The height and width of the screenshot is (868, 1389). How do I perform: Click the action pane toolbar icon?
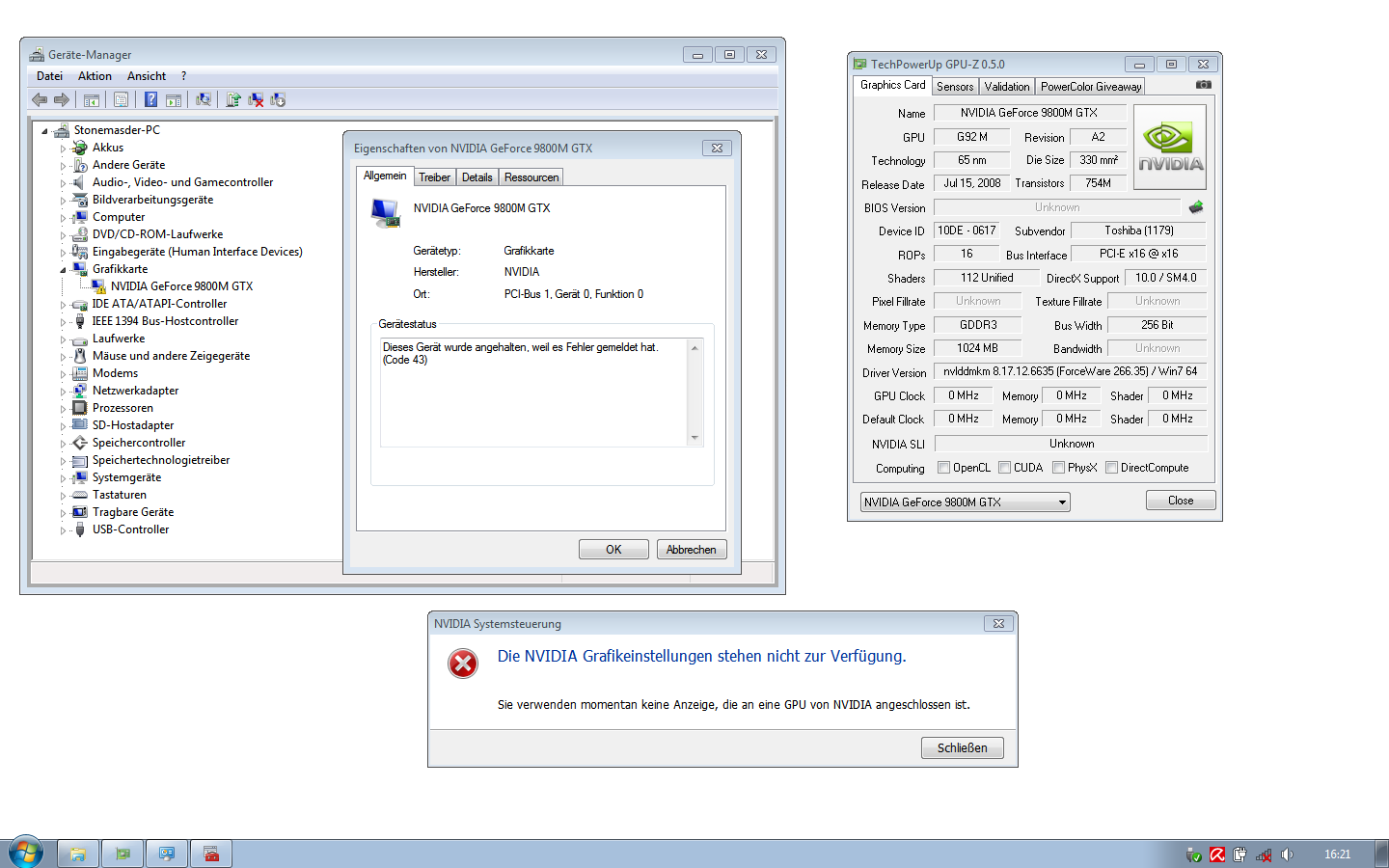coord(174,99)
